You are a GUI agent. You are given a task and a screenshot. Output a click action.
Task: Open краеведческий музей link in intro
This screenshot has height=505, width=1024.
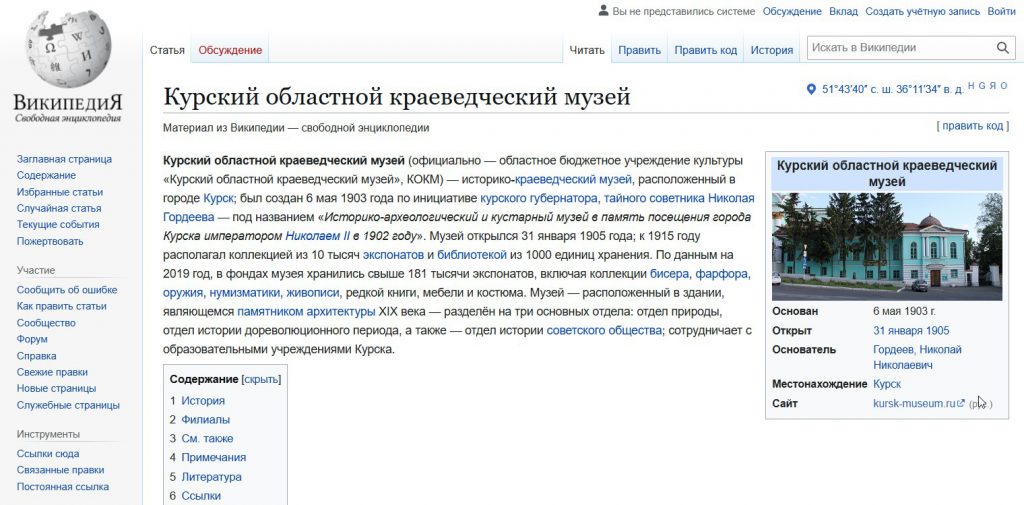pyautogui.click(x=573, y=179)
